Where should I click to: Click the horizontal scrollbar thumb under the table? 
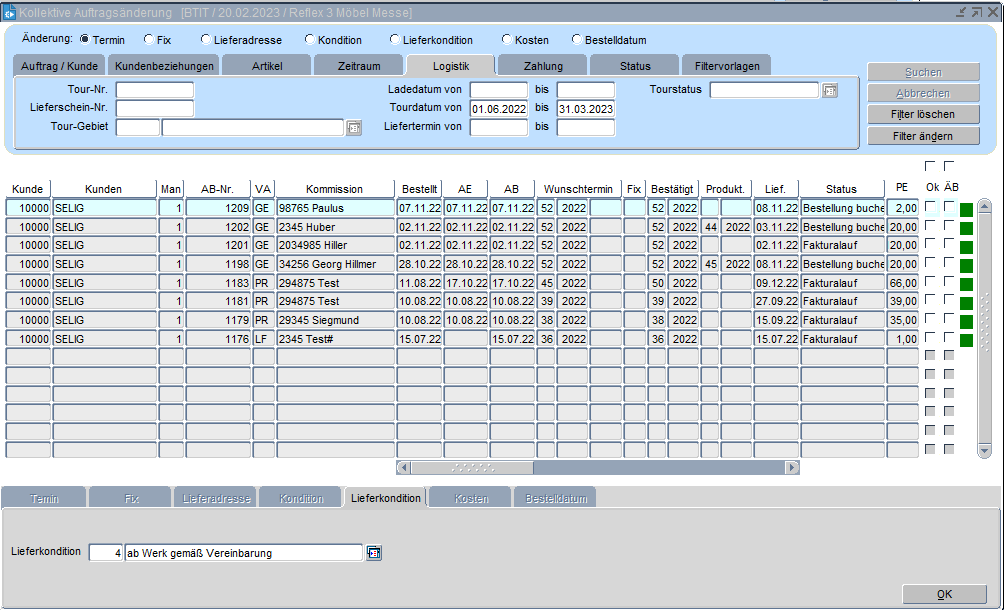(x=472, y=467)
